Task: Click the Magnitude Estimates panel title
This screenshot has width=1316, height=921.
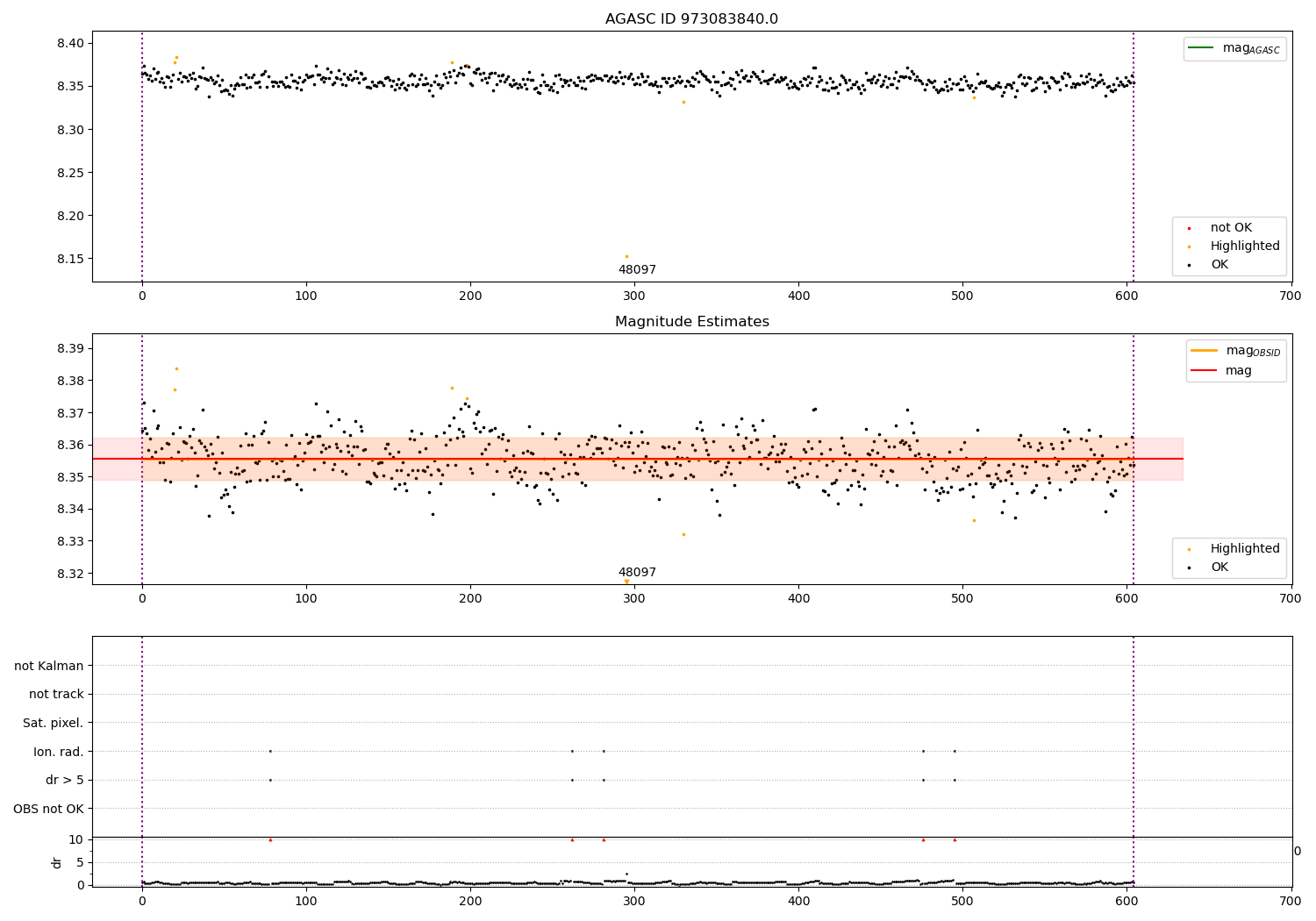Action: coord(691,322)
